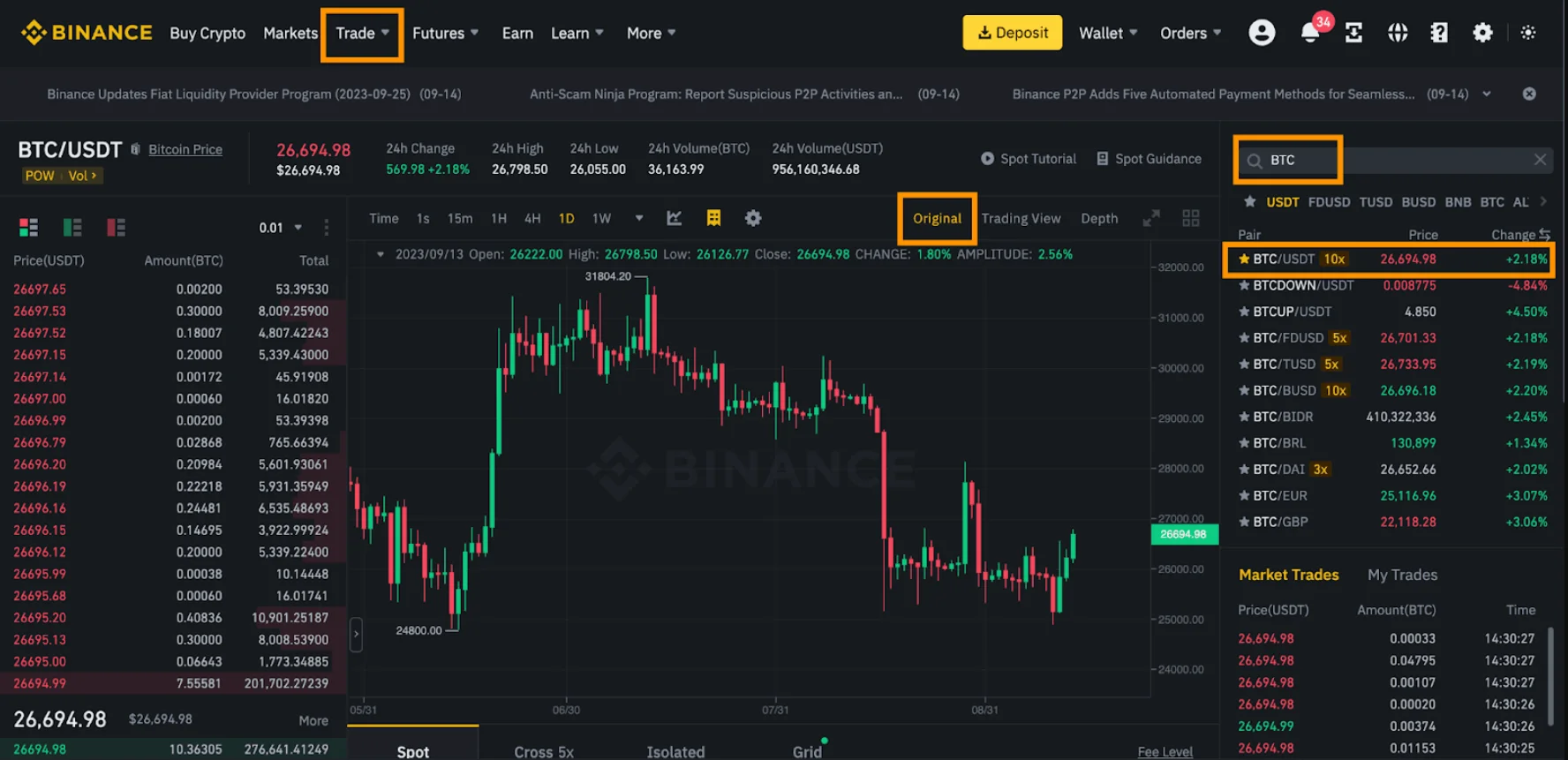Show sell orders only order book view
The height and width of the screenshot is (760, 1568).
(117, 228)
